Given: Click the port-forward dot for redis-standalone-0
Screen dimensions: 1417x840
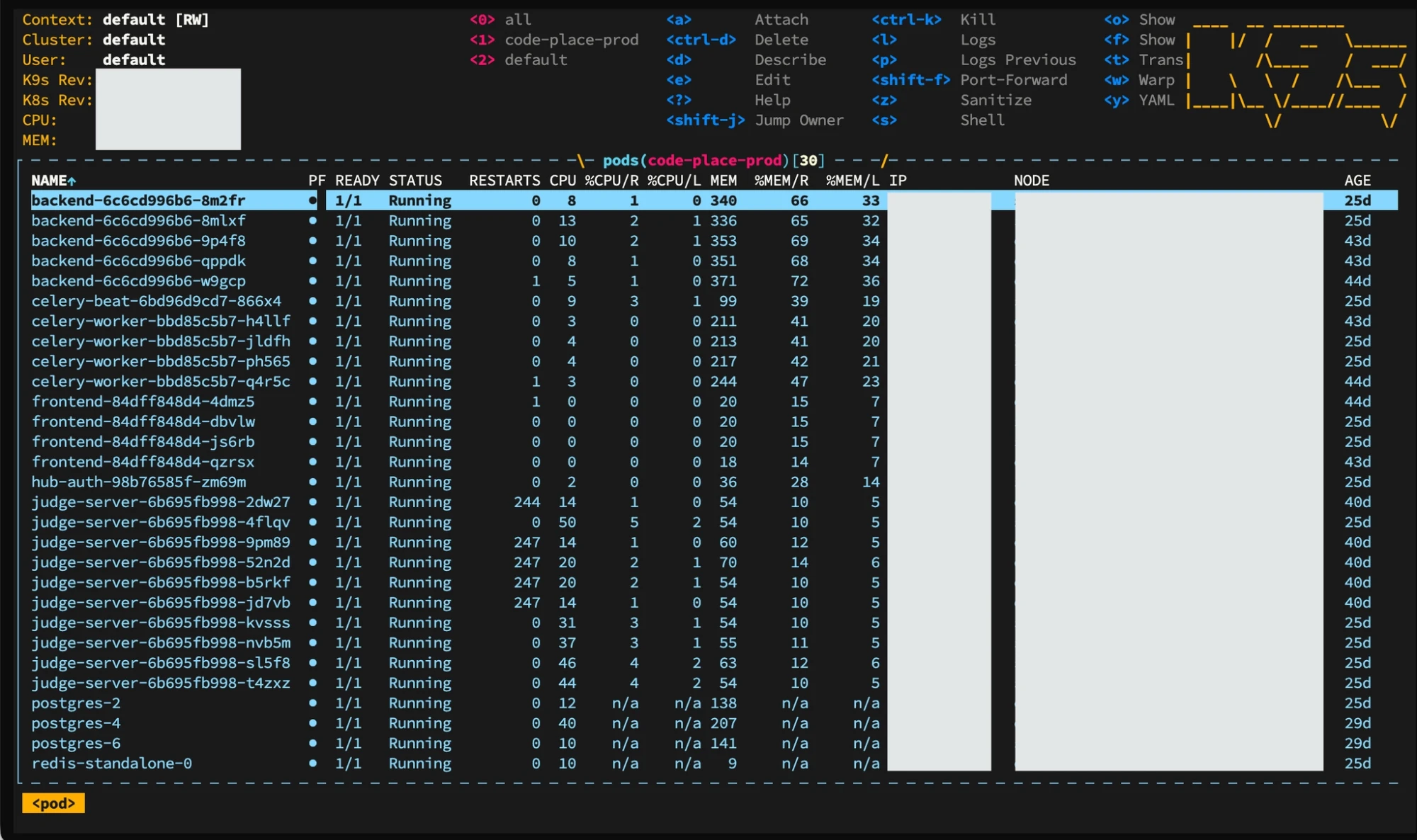Looking at the screenshot, I should coord(312,764).
